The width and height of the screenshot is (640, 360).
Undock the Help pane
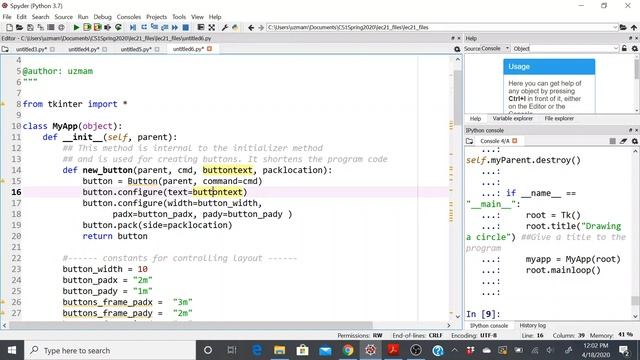pyautogui.click(x=631, y=38)
